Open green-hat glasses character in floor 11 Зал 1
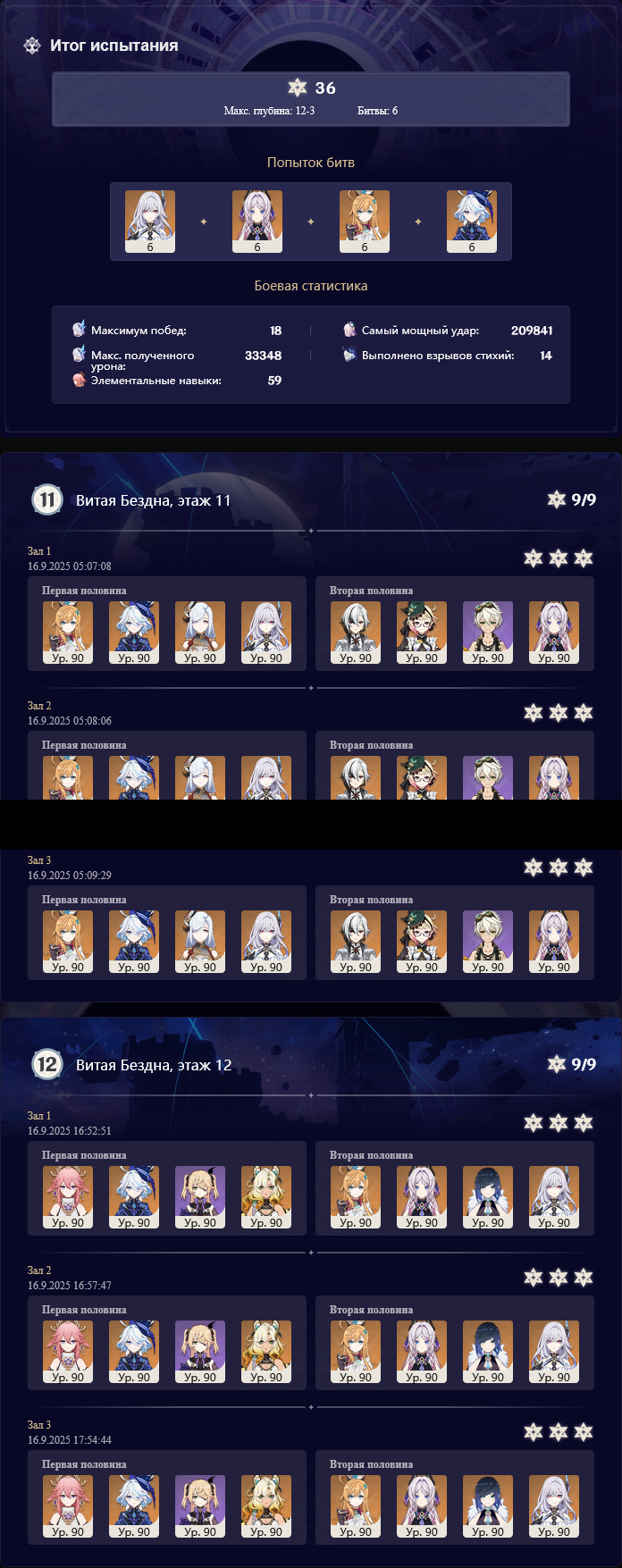The width and height of the screenshot is (622, 1568). click(x=422, y=633)
